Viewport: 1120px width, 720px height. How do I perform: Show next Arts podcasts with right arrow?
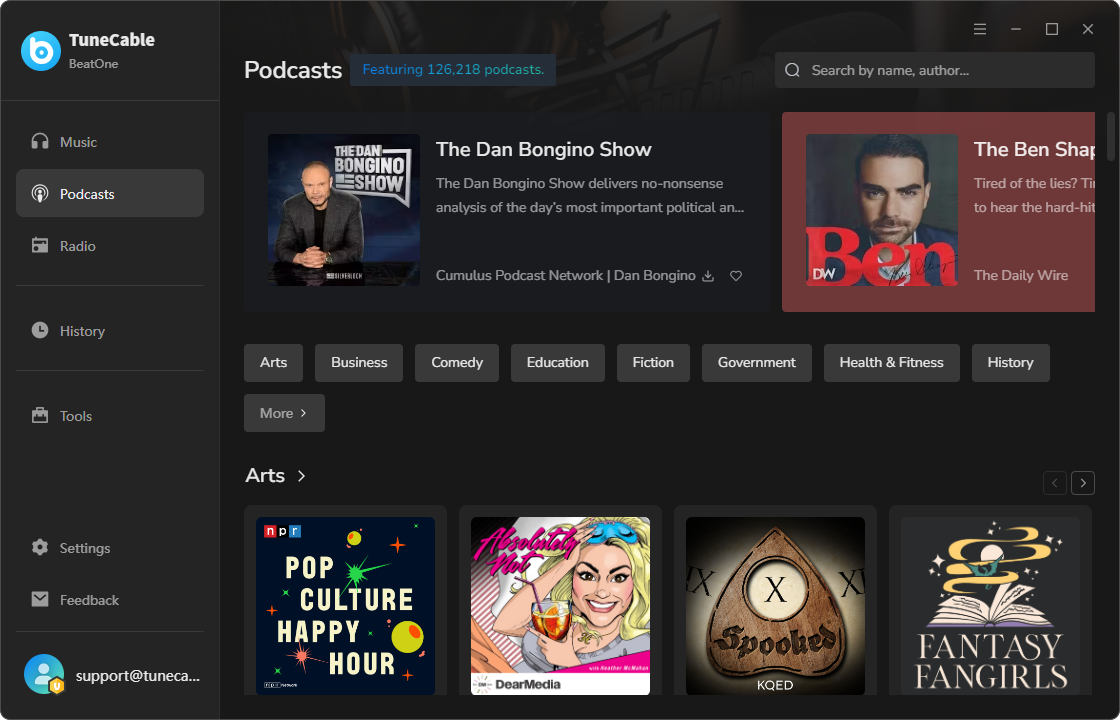1083,483
